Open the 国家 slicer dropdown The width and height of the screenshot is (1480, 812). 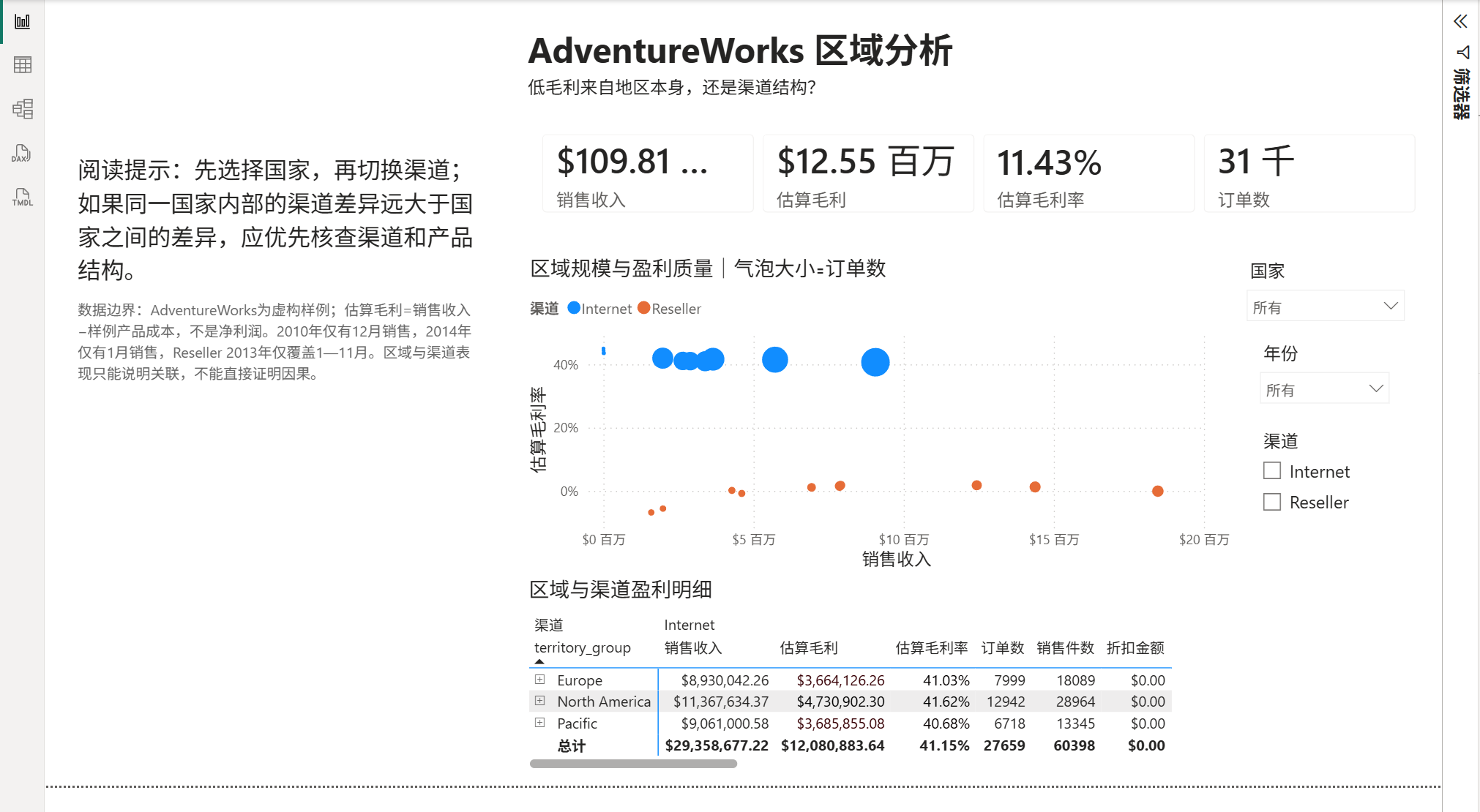[1325, 307]
